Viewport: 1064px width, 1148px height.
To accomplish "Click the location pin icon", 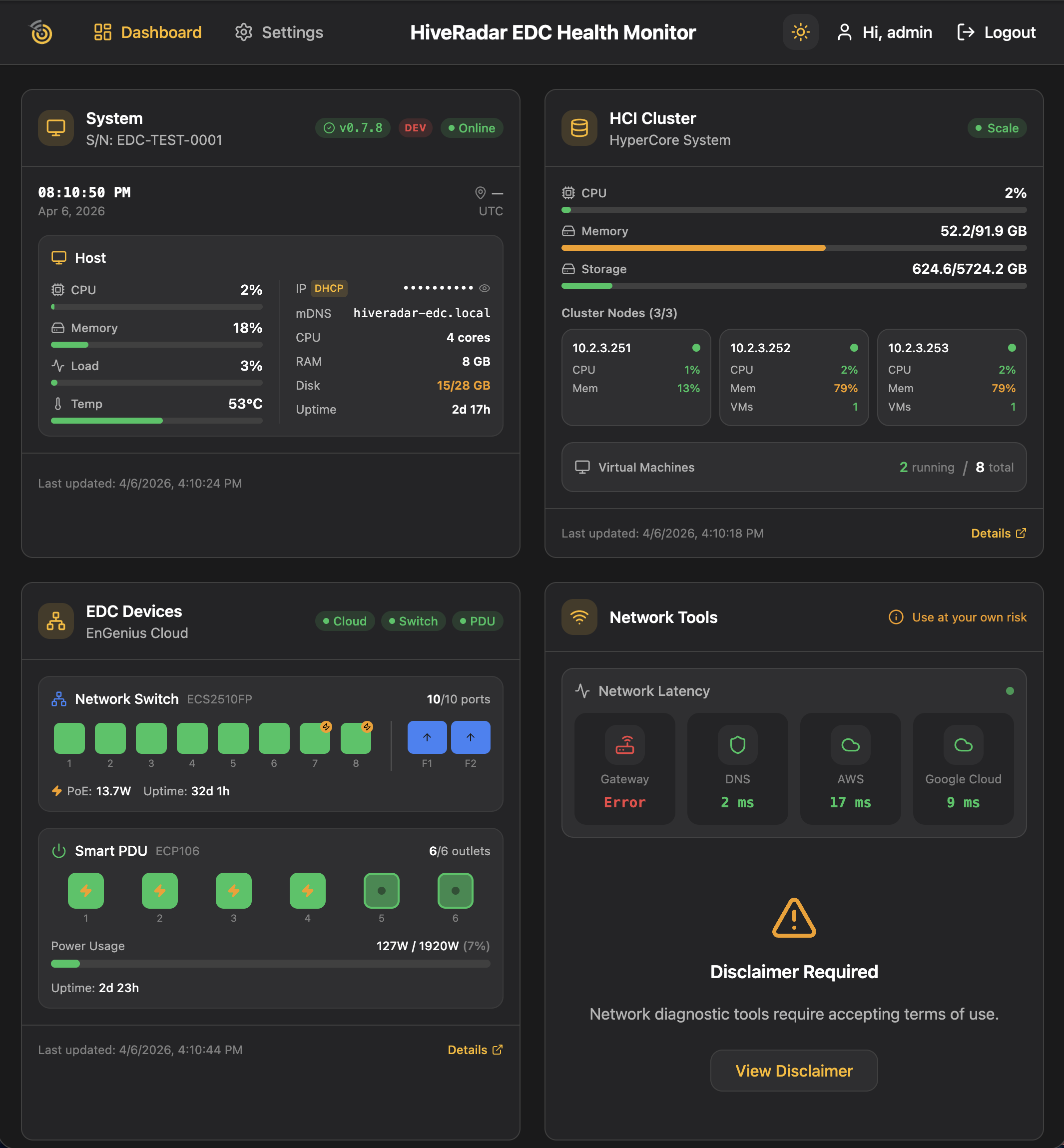I will (480, 193).
